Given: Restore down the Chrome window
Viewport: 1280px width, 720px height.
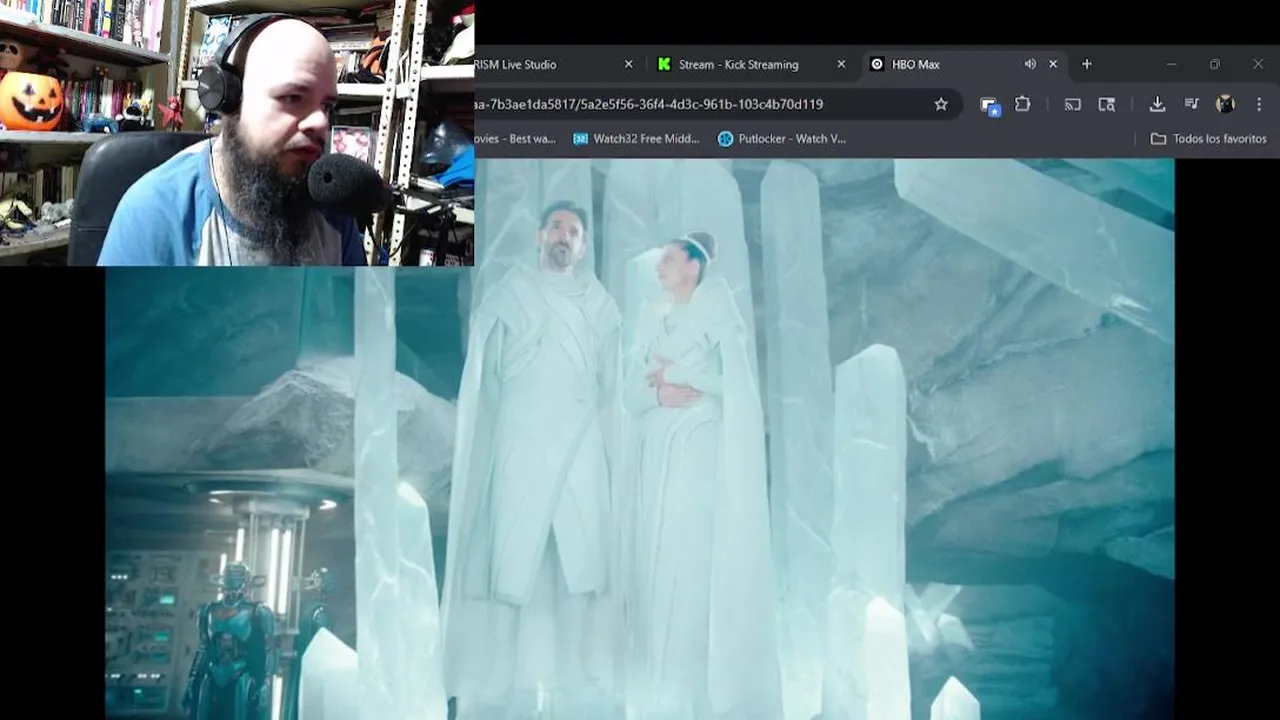Looking at the screenshot, I should [x=1215, y=64].
